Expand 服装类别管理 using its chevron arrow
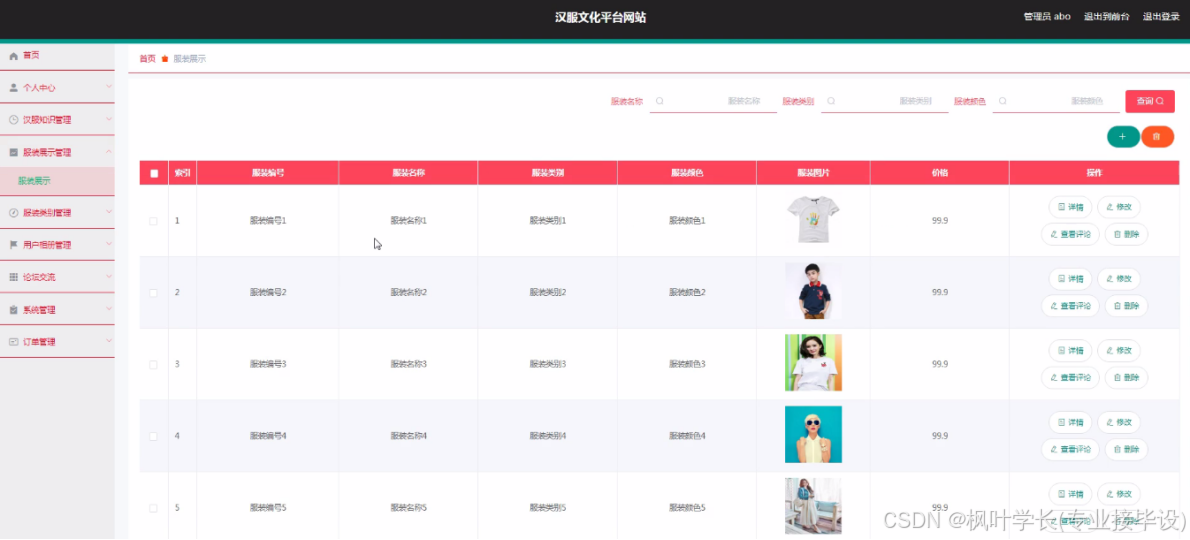 pos(109,212)
